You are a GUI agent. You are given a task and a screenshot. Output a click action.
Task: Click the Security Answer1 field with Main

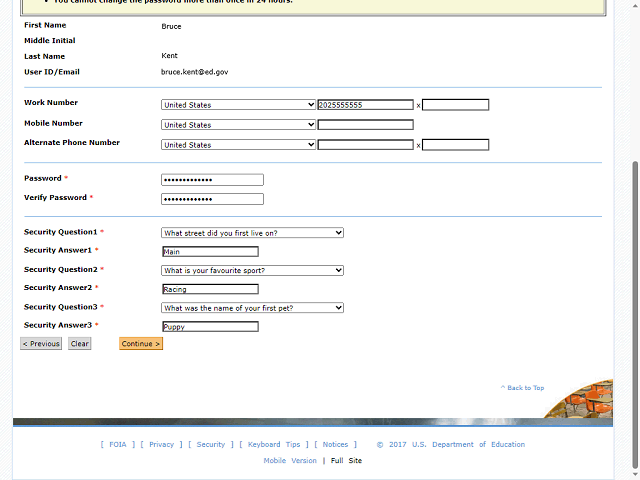[211, 252]
